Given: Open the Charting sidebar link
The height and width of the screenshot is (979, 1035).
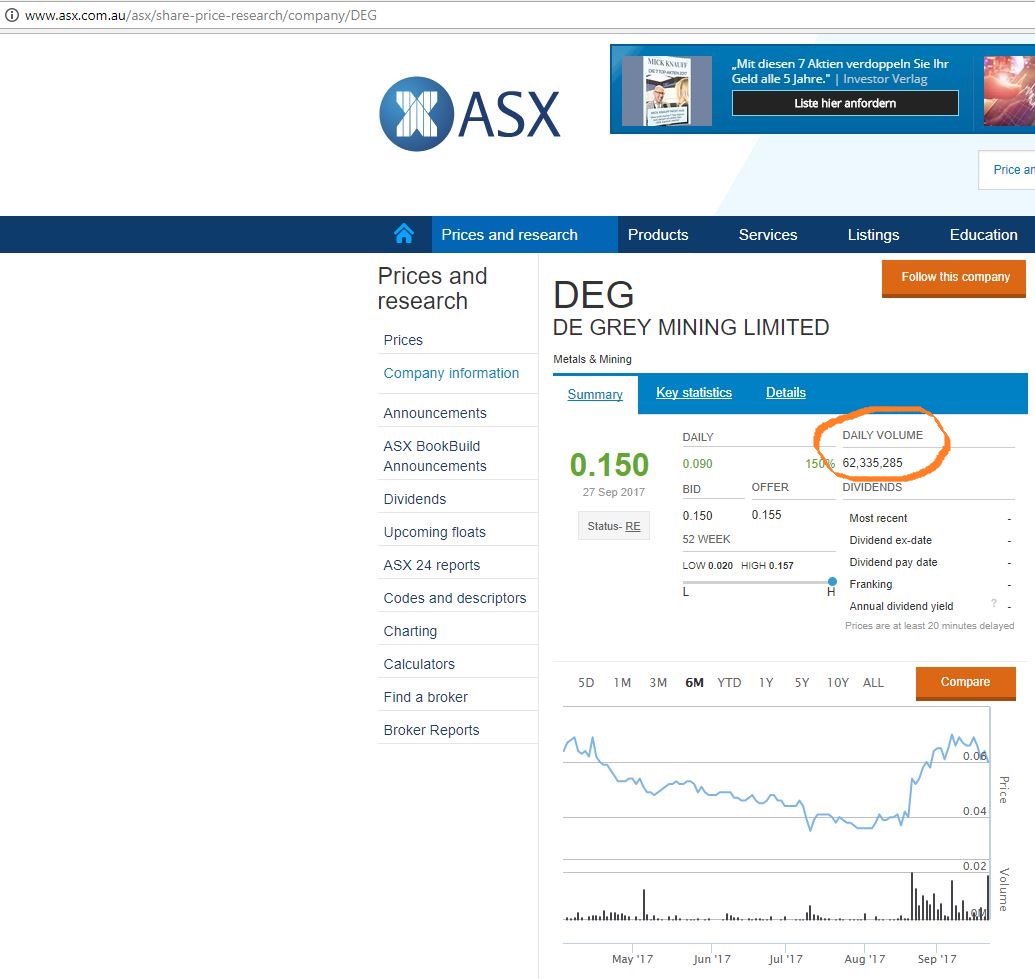Looking at the screenshot, I should pos(410,631).
